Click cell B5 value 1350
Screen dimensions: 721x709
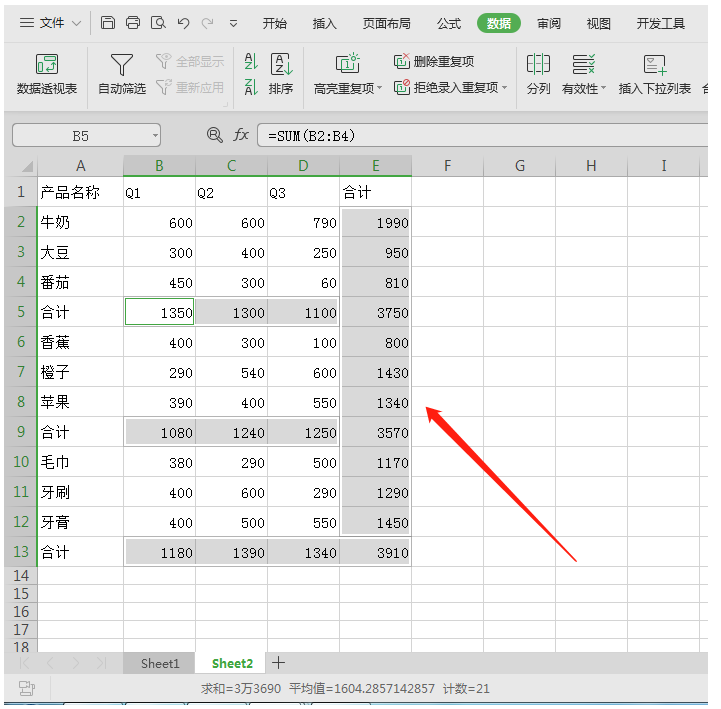[159, 312]
